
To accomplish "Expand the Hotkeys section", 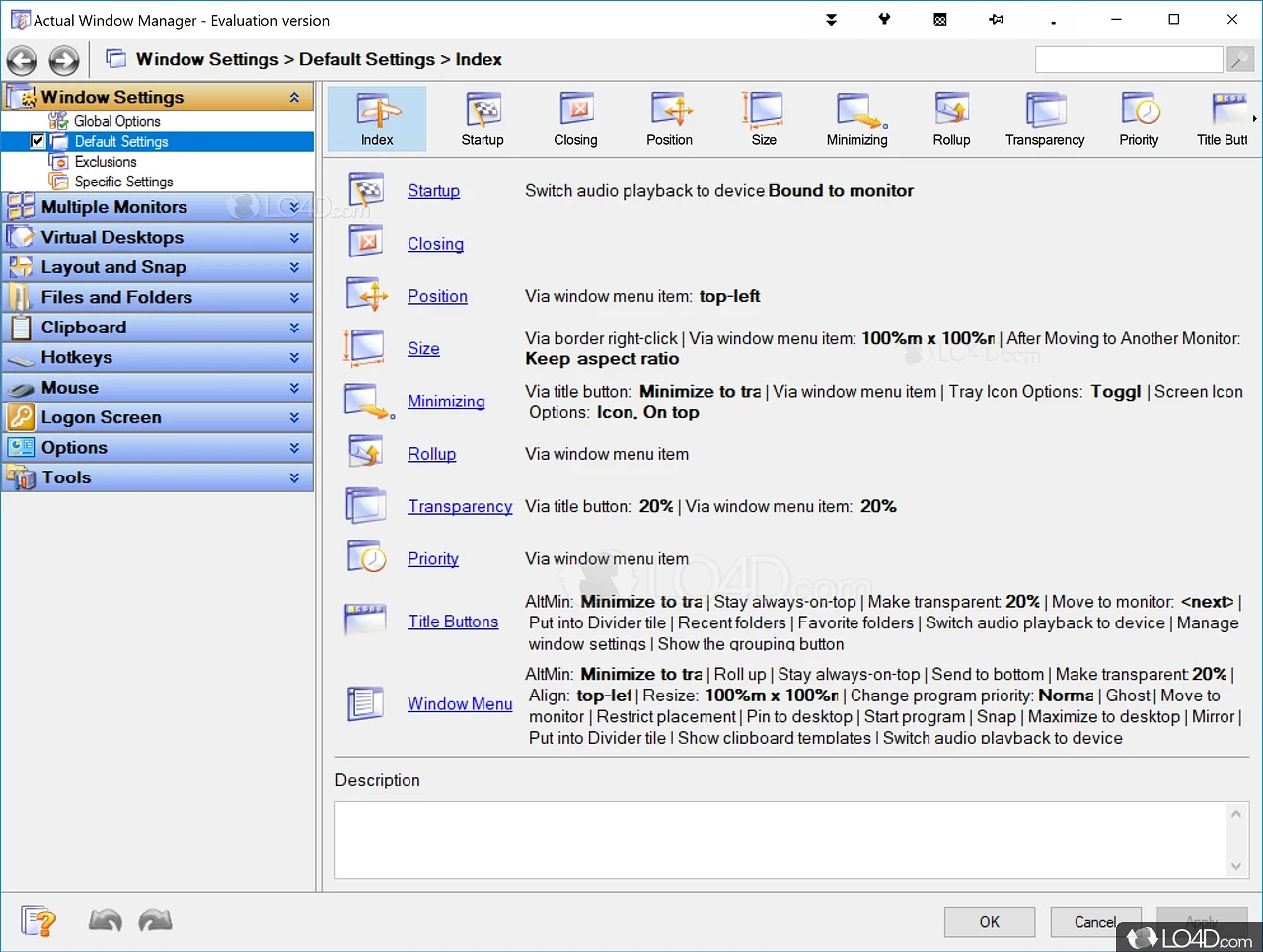I will point(293,357).
